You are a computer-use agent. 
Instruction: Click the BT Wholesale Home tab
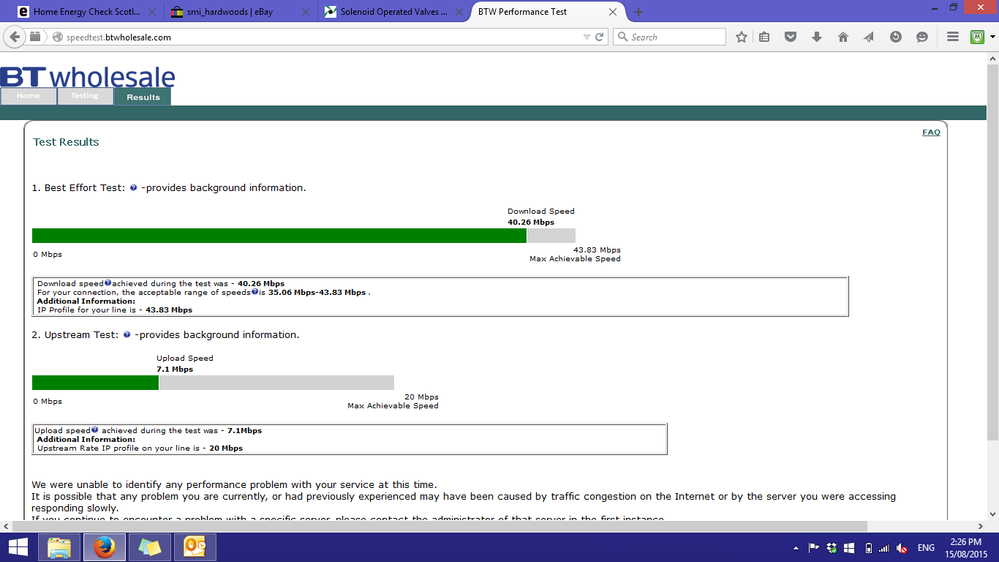(x=28, y=96)
